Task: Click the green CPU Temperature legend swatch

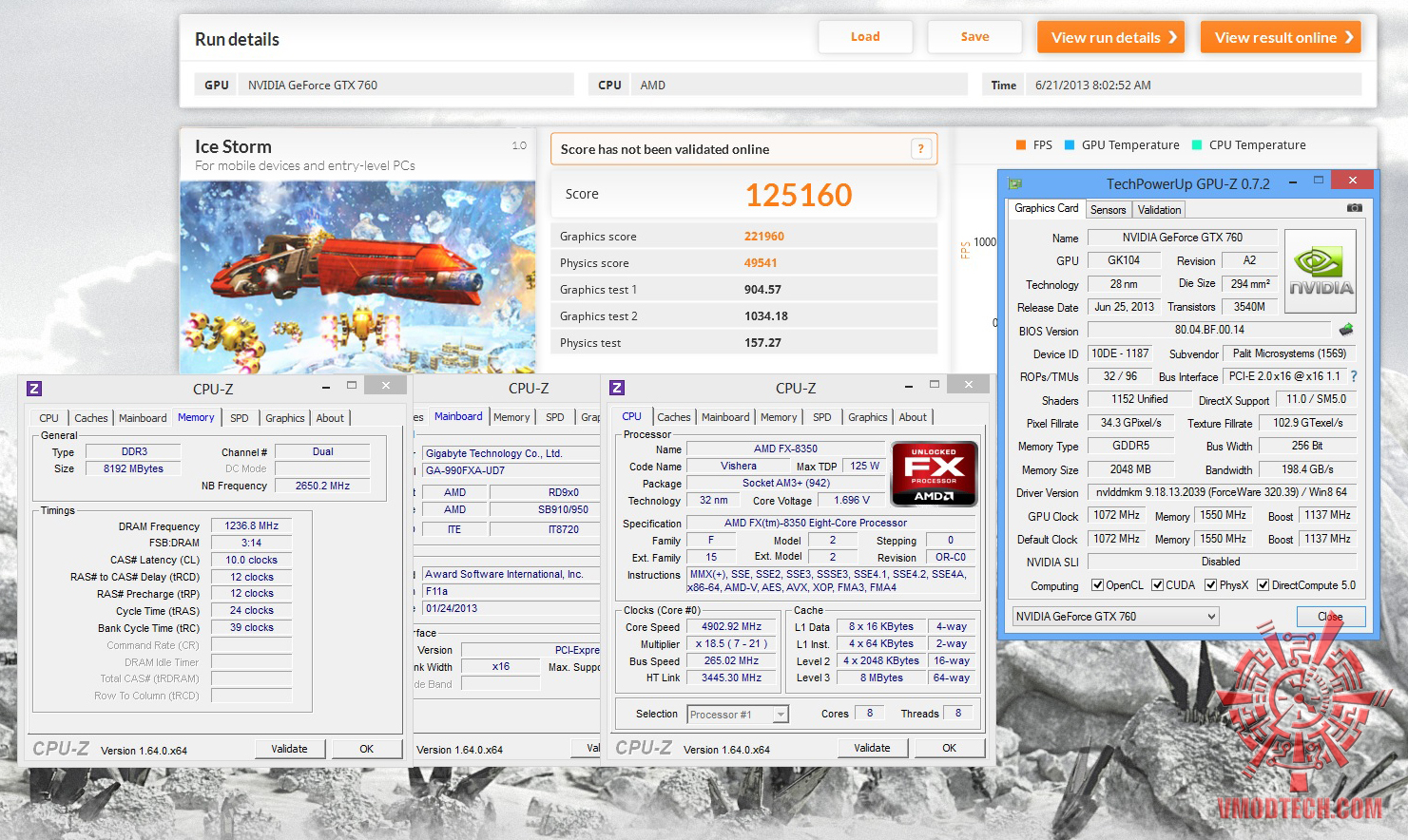Action: point(1197,145)
